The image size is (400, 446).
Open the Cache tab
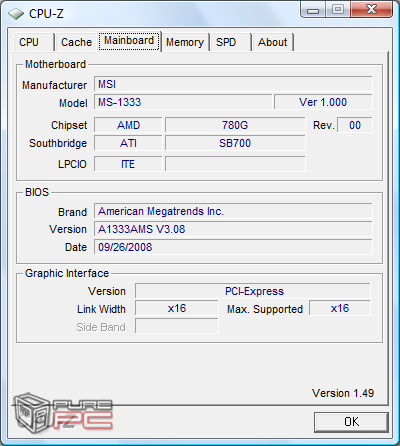76,42
